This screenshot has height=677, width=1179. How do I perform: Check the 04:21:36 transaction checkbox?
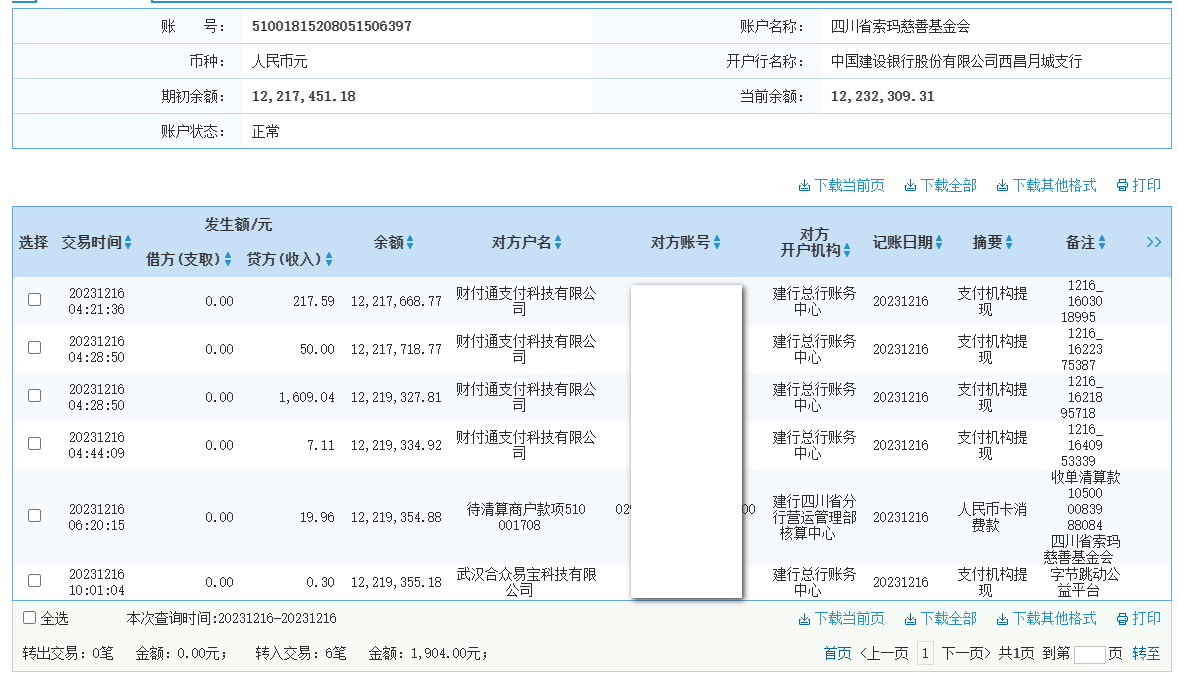click(35, 299)
